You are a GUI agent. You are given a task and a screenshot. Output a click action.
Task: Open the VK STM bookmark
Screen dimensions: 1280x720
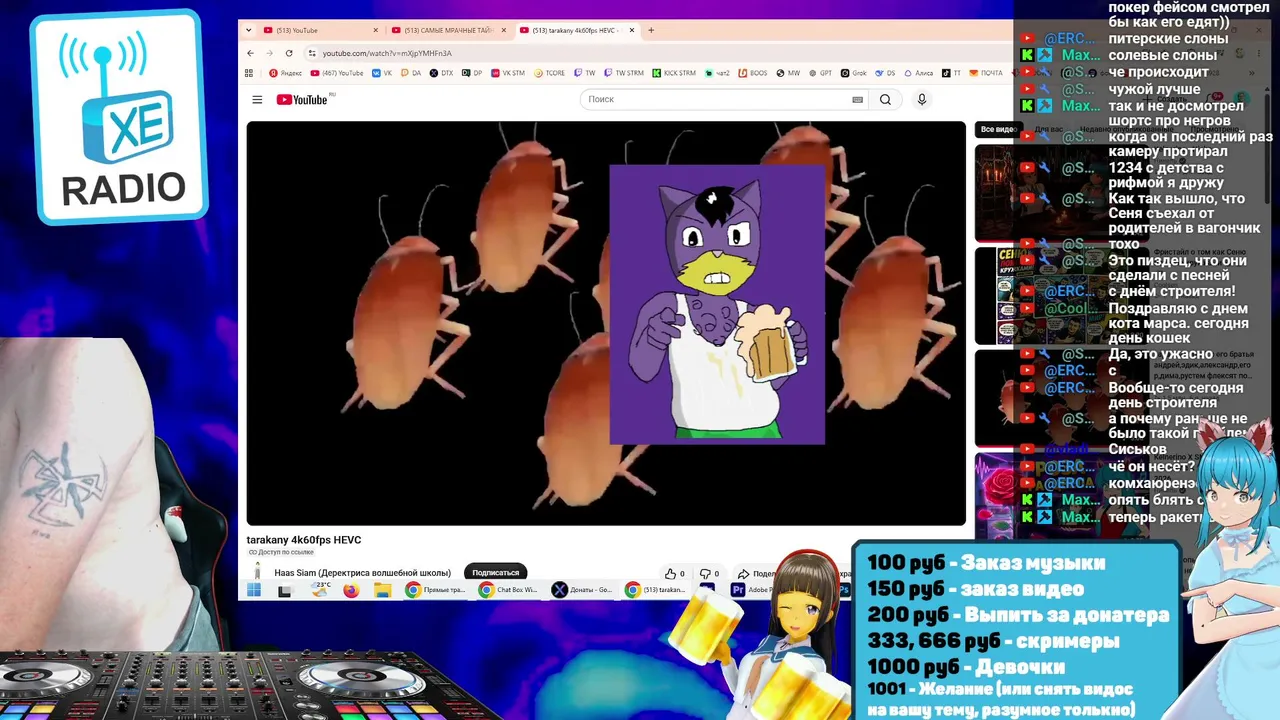point(507,73)
